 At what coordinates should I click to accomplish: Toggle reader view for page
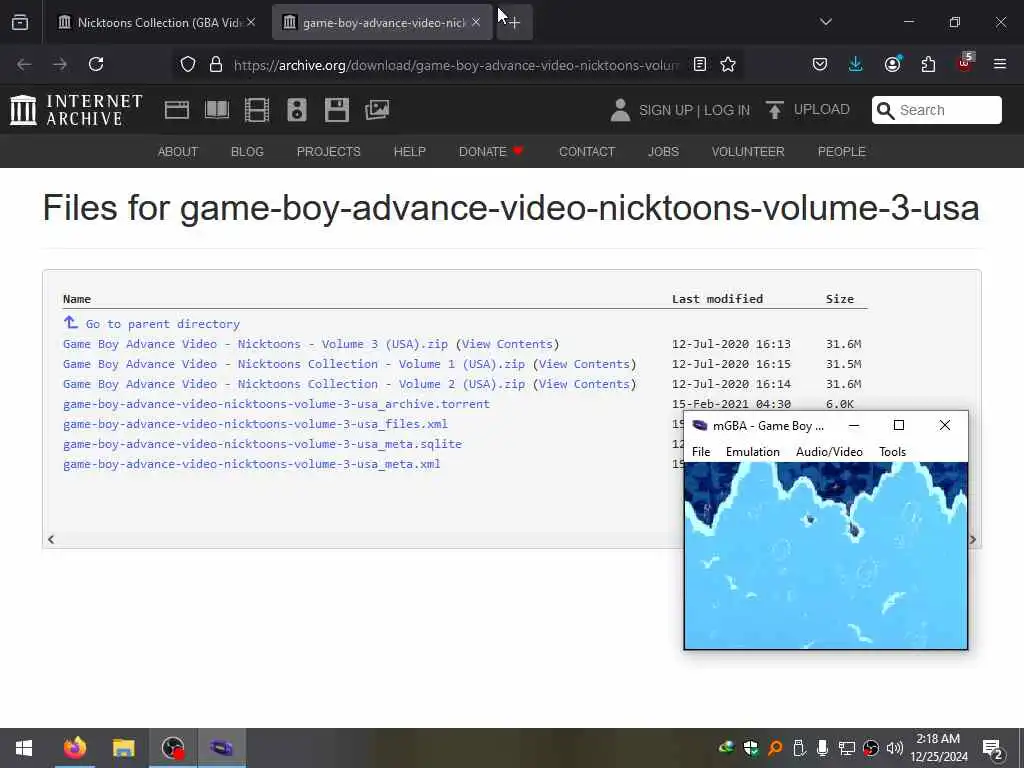700,64
